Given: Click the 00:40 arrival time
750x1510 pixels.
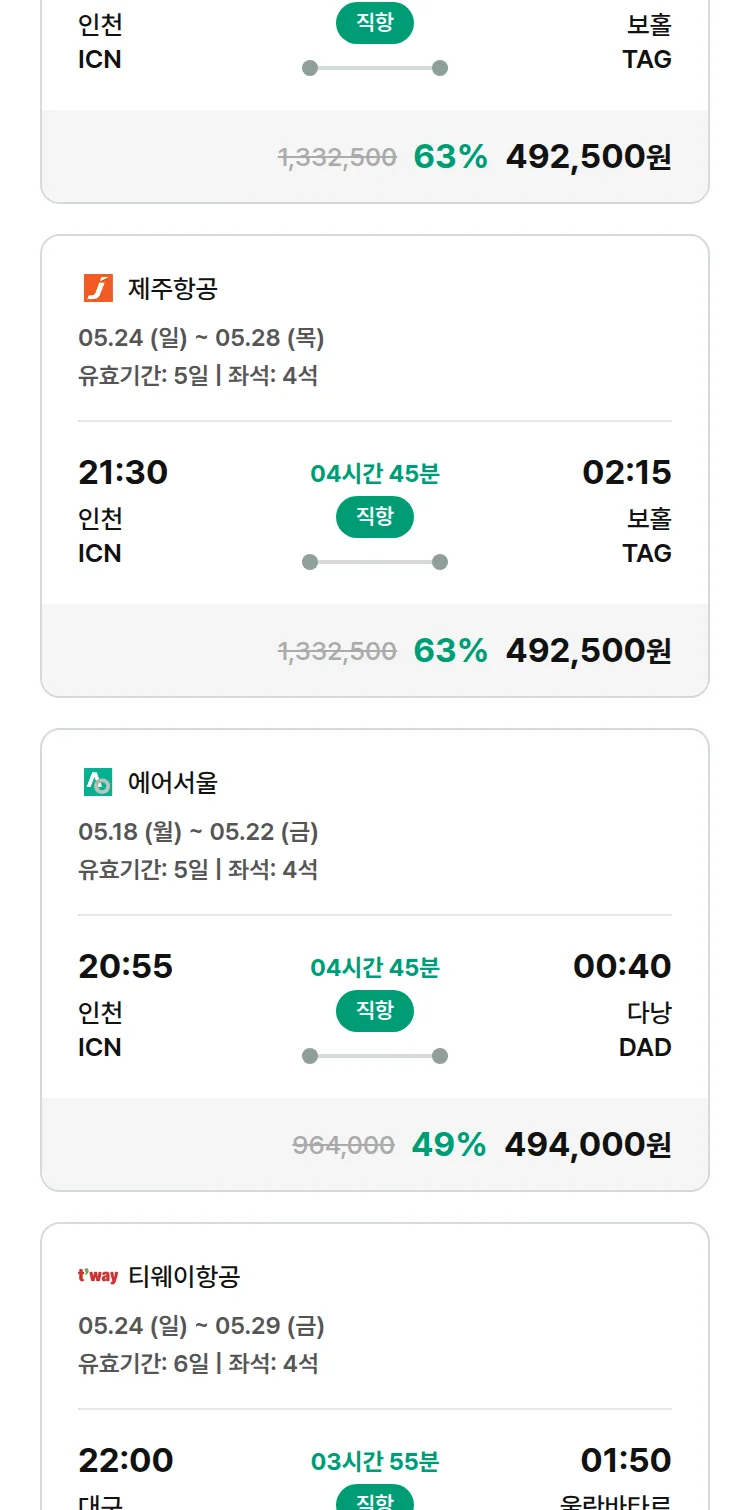Looking at the screenshot, I should pyautogui.click(x=622, y=966).
